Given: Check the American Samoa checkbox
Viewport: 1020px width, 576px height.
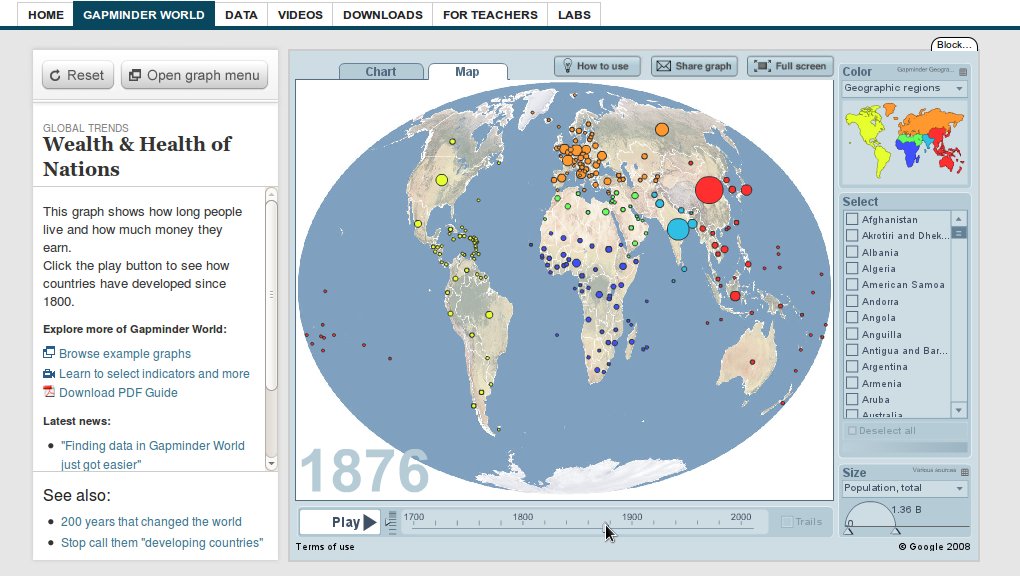Looking at the screenshot, I should pos(852,284).
